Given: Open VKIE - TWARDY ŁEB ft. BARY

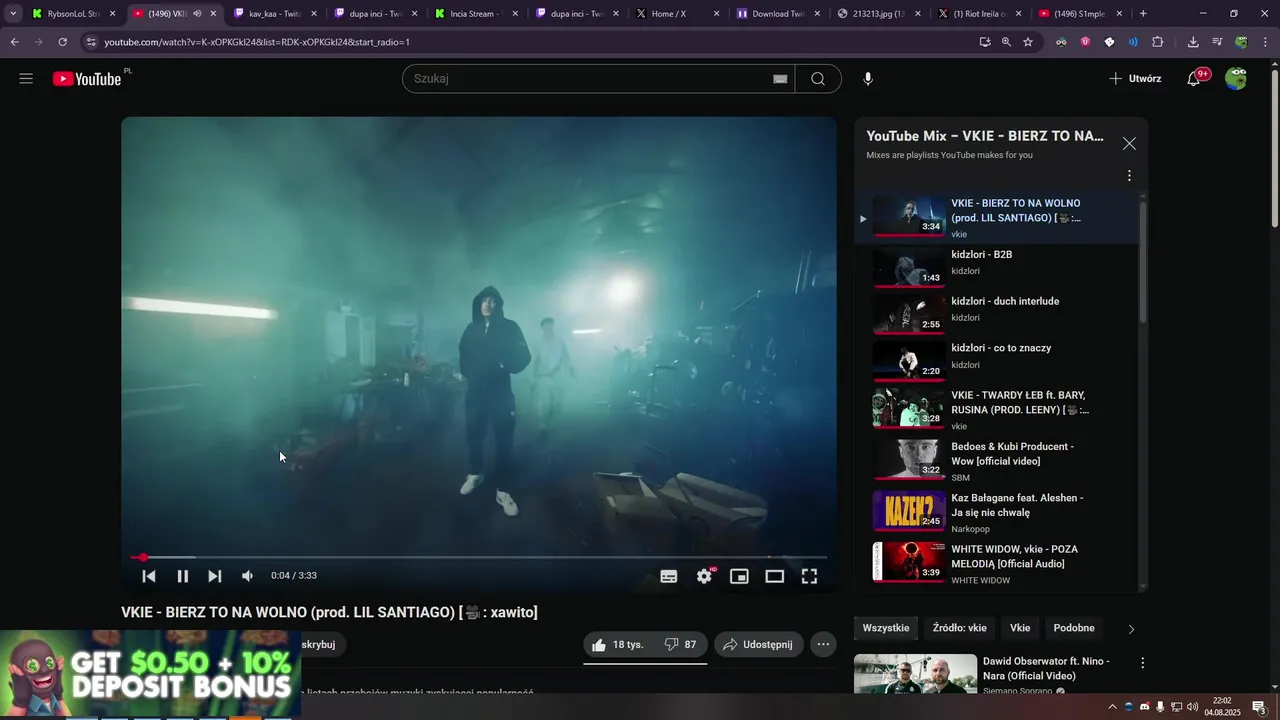Looking at the screenshot, I should 997,408.
